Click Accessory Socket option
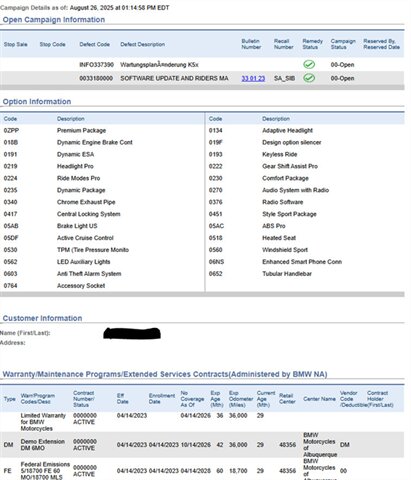 coord(81,286)
